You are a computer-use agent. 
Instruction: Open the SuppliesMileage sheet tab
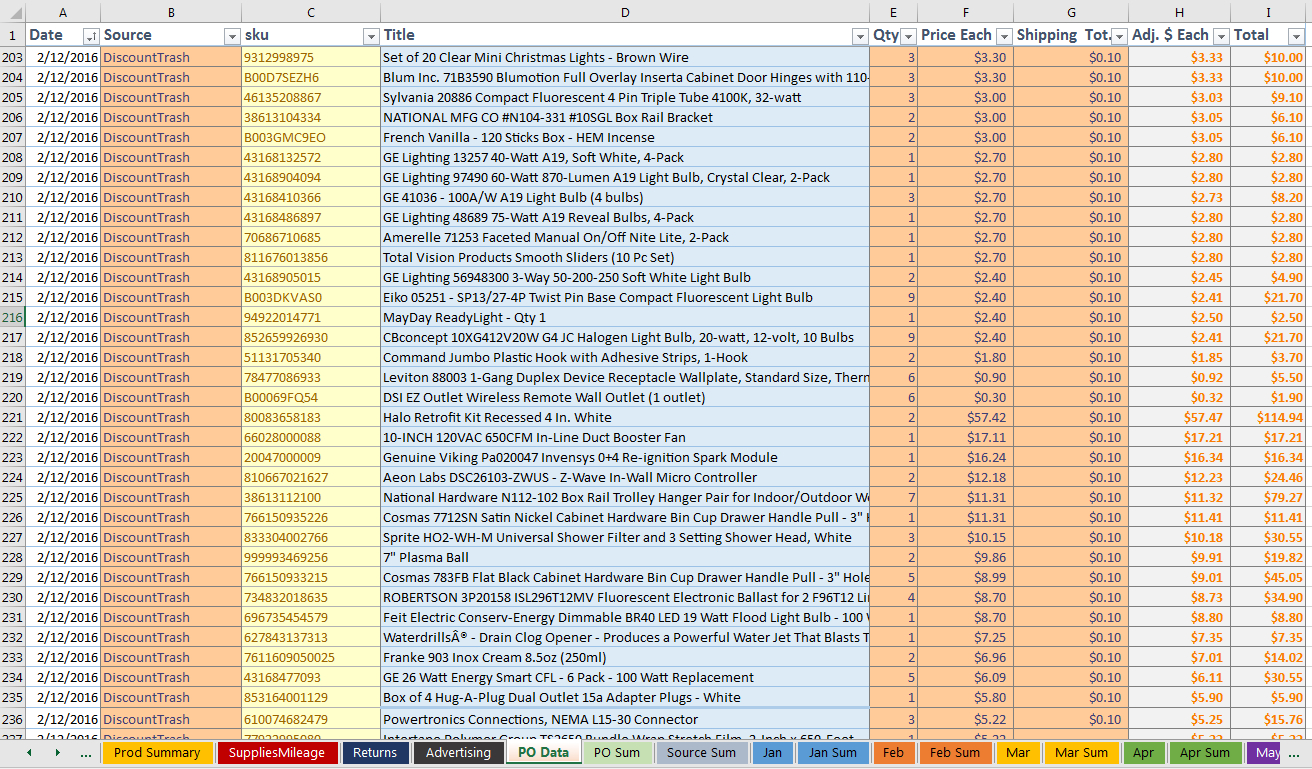277,753
